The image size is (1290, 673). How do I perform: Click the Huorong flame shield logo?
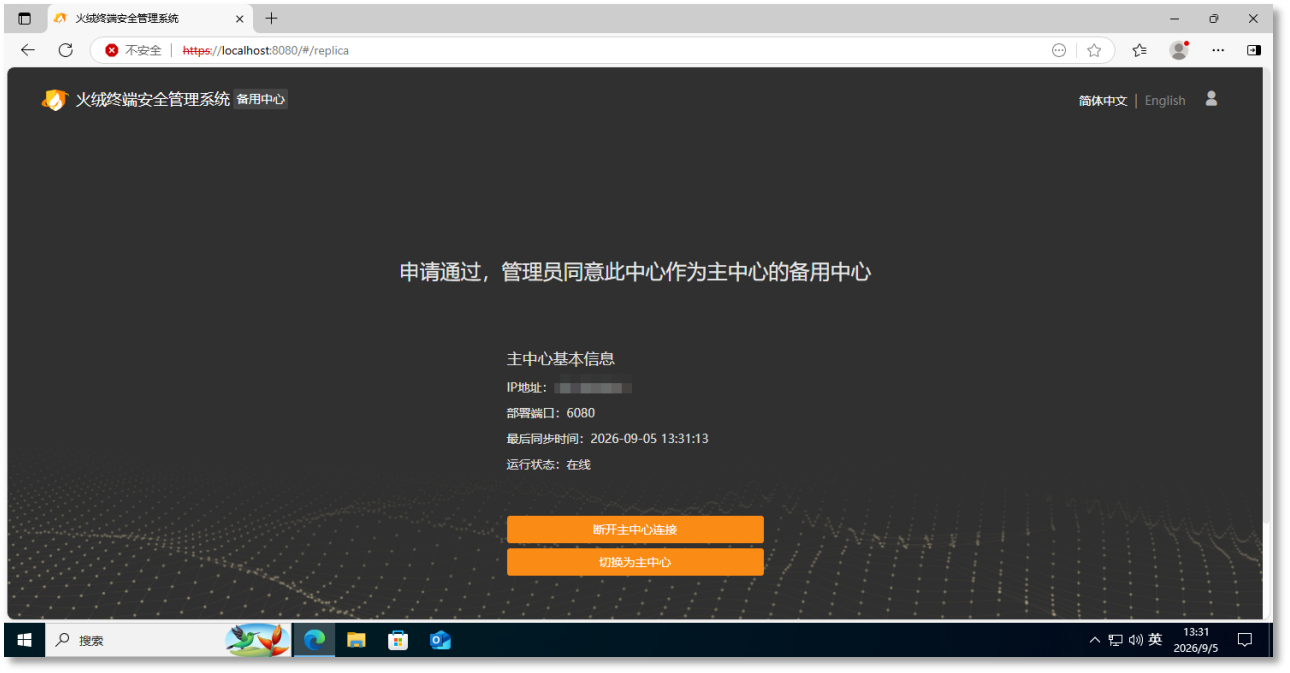(54, 100)
